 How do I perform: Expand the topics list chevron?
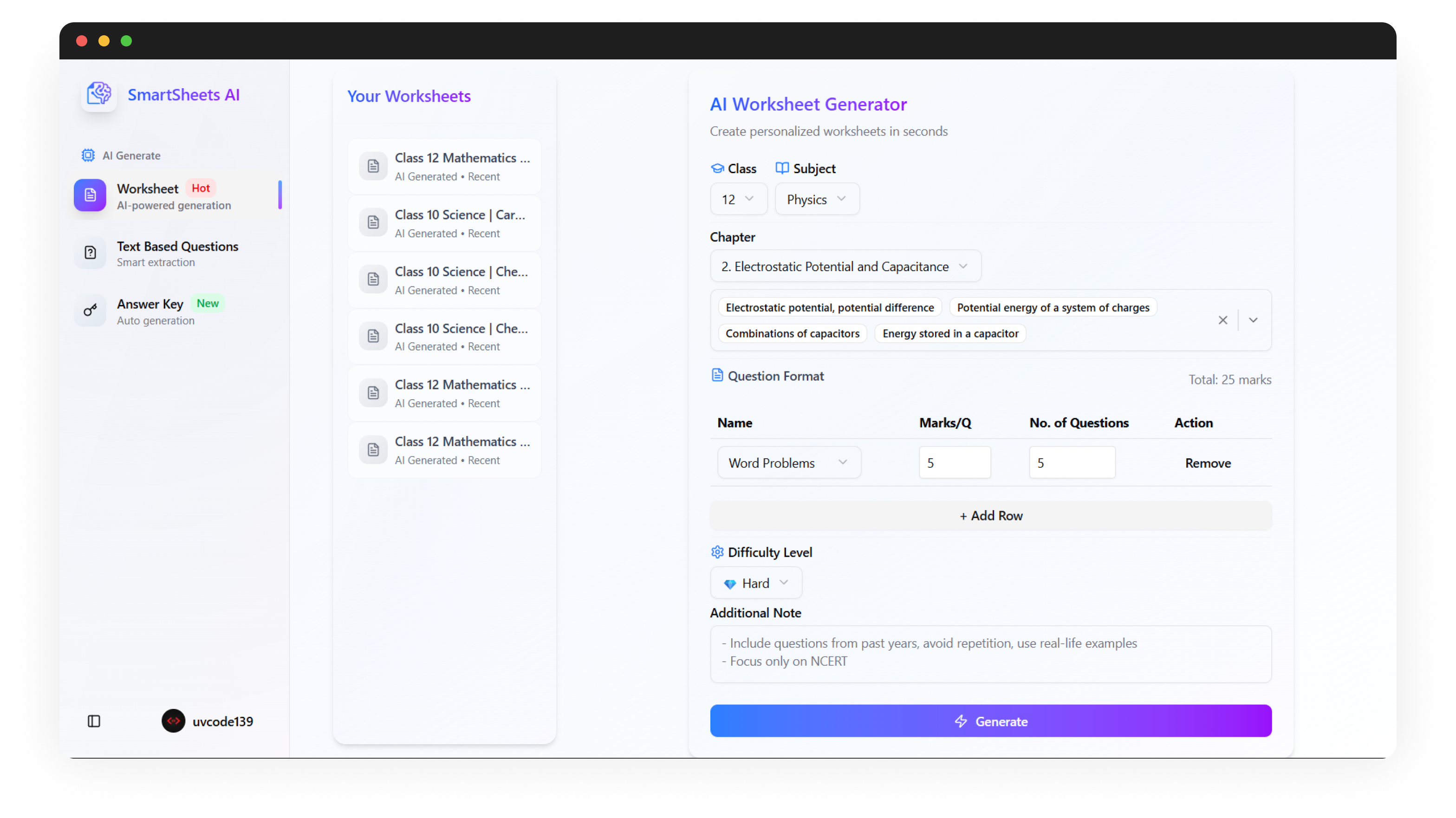coord(1253,320)
